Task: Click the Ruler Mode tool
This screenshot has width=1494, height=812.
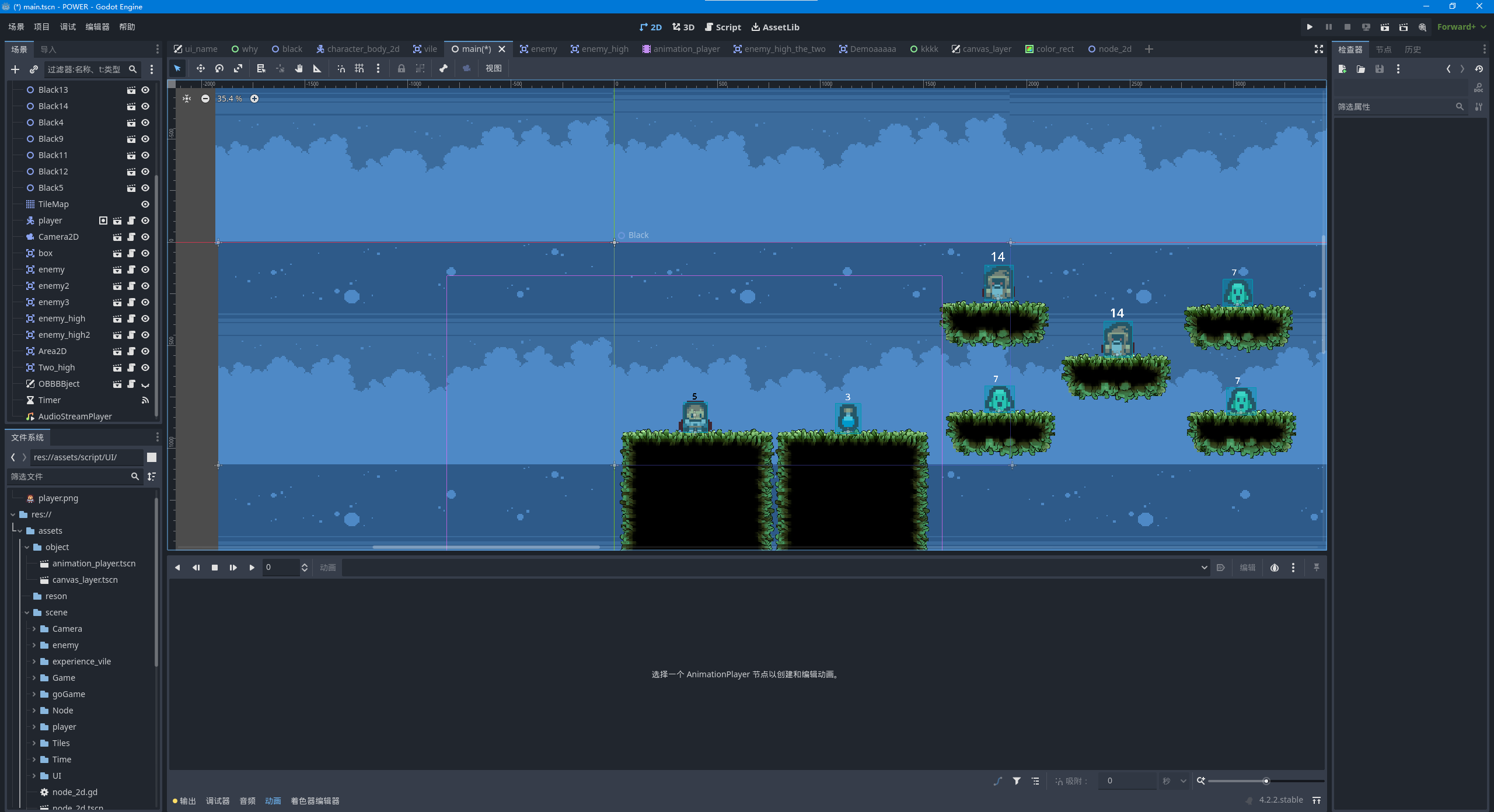Action: (317, 68)
